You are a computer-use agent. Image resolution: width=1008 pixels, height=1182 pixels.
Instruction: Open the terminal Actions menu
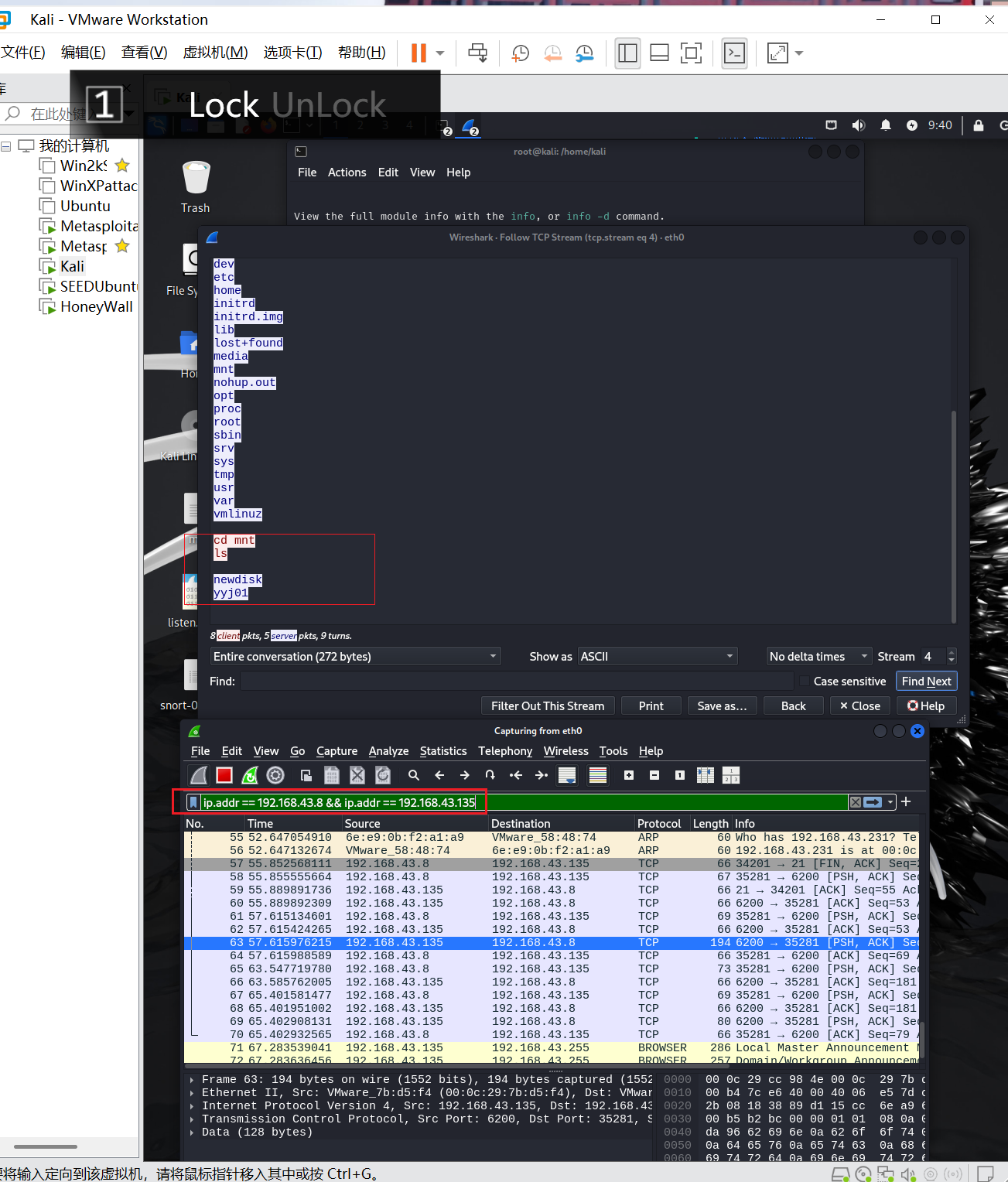347,173
